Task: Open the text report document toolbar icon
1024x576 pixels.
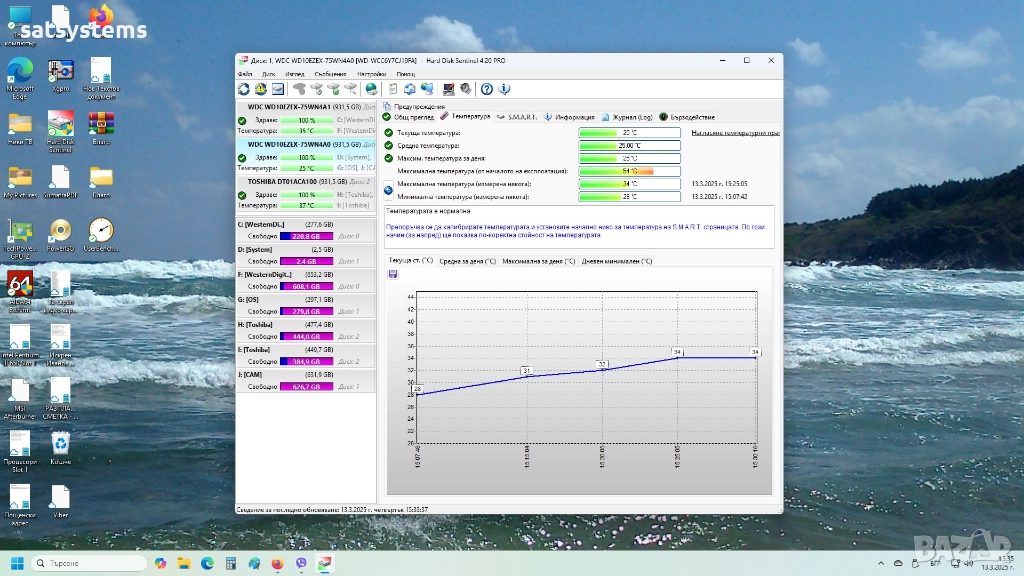Action: [x=393, y=89]
